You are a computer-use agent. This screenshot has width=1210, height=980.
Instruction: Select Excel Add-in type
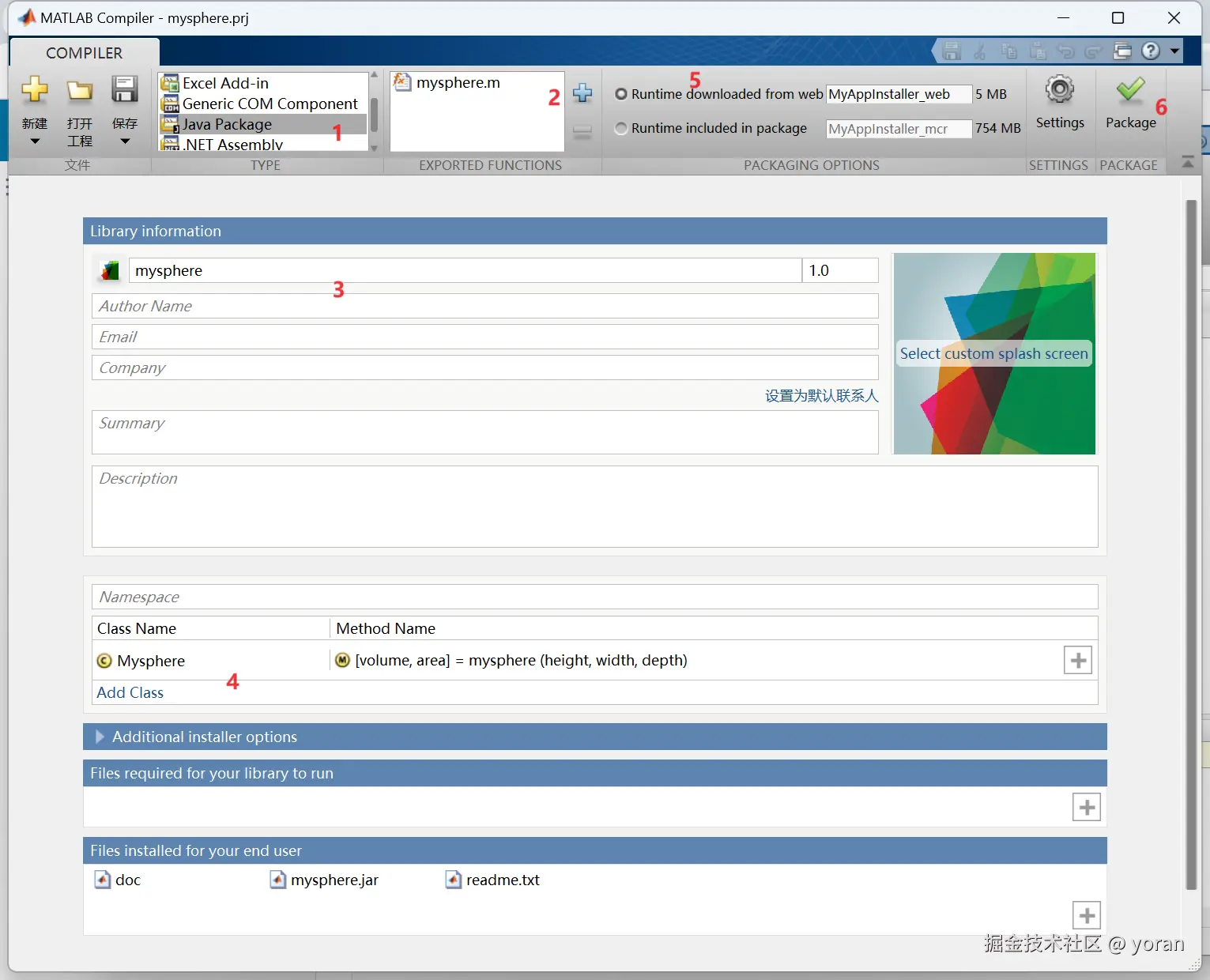click(x=263, y=83)
